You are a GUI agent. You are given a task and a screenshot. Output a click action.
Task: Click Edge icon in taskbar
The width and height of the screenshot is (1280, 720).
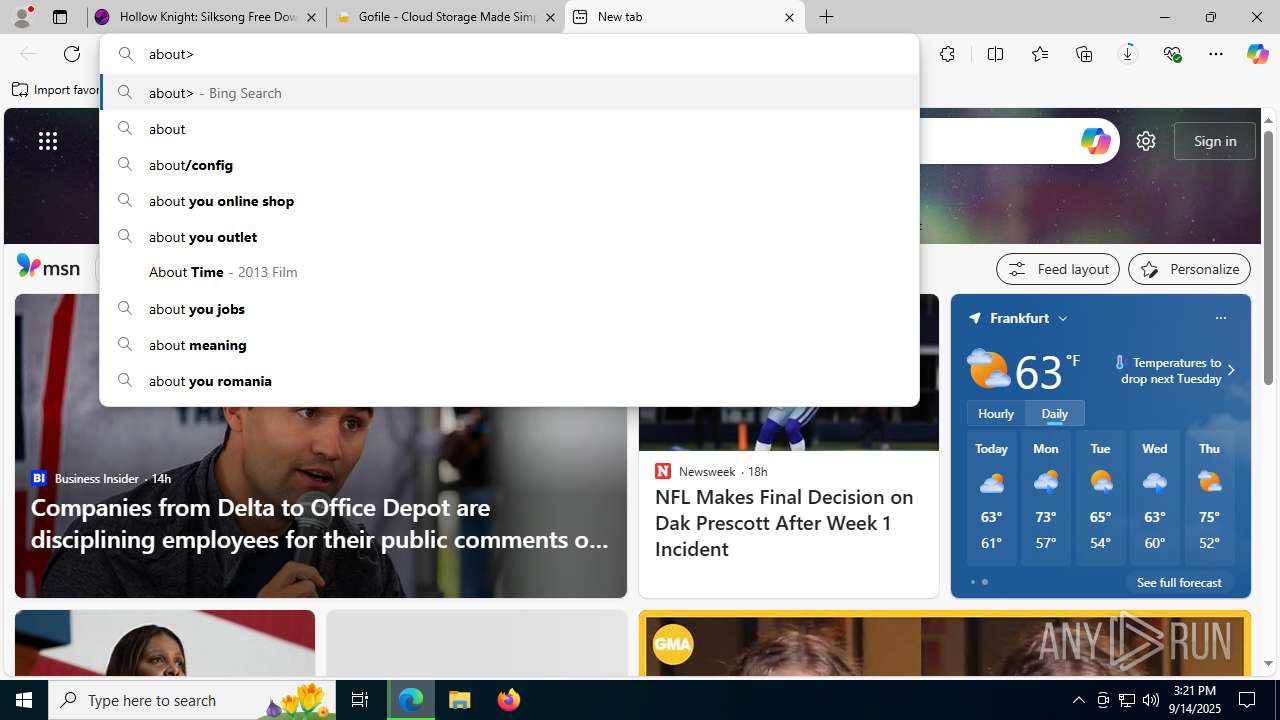click(411, 700)
